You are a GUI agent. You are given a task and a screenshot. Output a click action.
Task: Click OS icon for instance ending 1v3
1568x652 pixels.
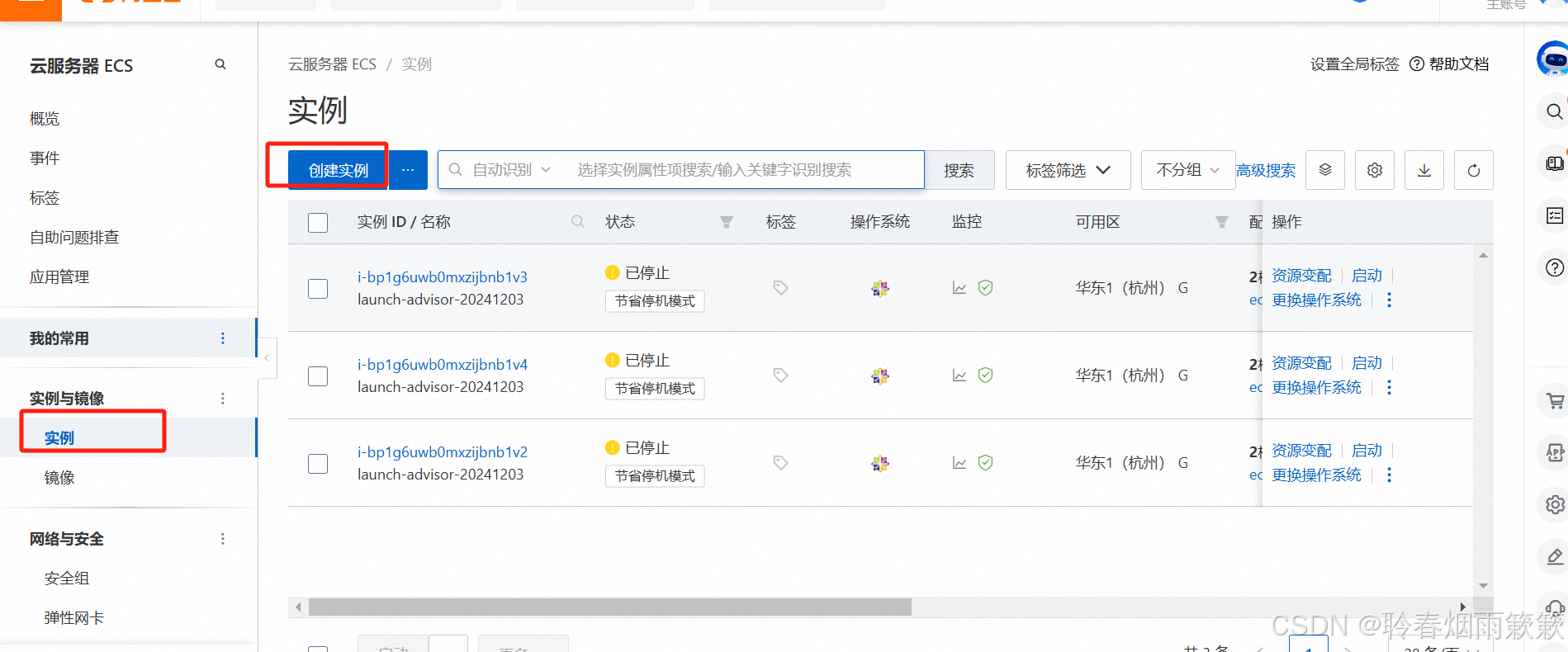(880, 288)
